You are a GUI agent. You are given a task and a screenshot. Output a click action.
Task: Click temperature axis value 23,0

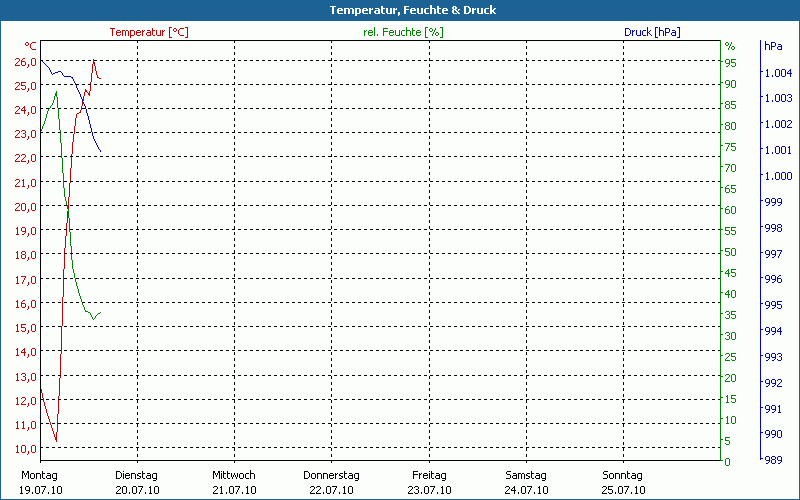pyautogui.click(x=26, y=134)
